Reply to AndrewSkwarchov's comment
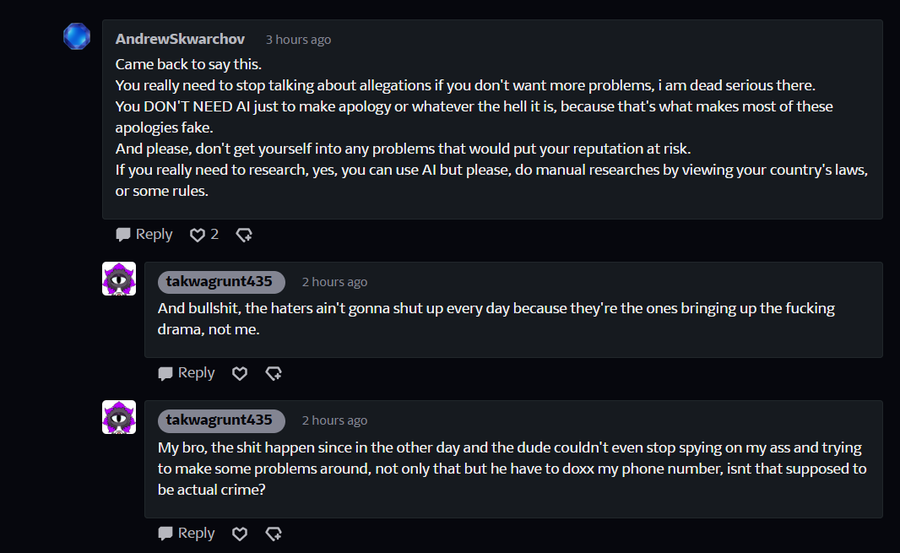 click(144, 235)
